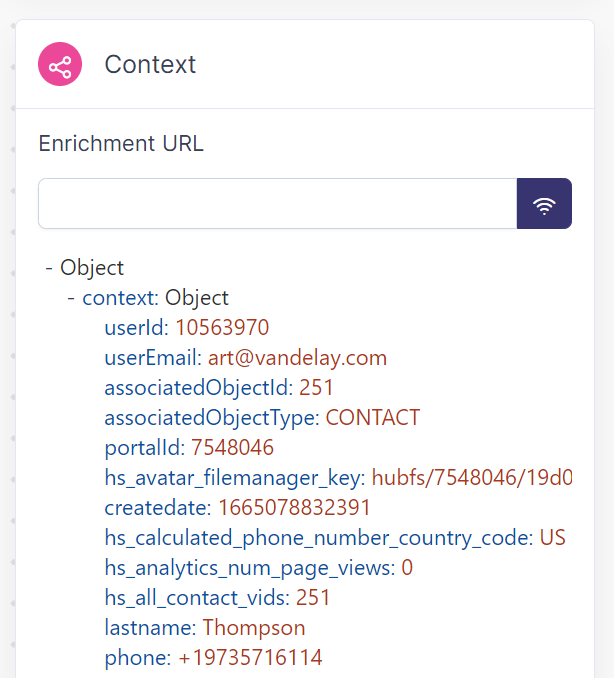The width and height of the screenshot is (614, 678).
Task: Select the portalId key
Action: pos(144,448)
